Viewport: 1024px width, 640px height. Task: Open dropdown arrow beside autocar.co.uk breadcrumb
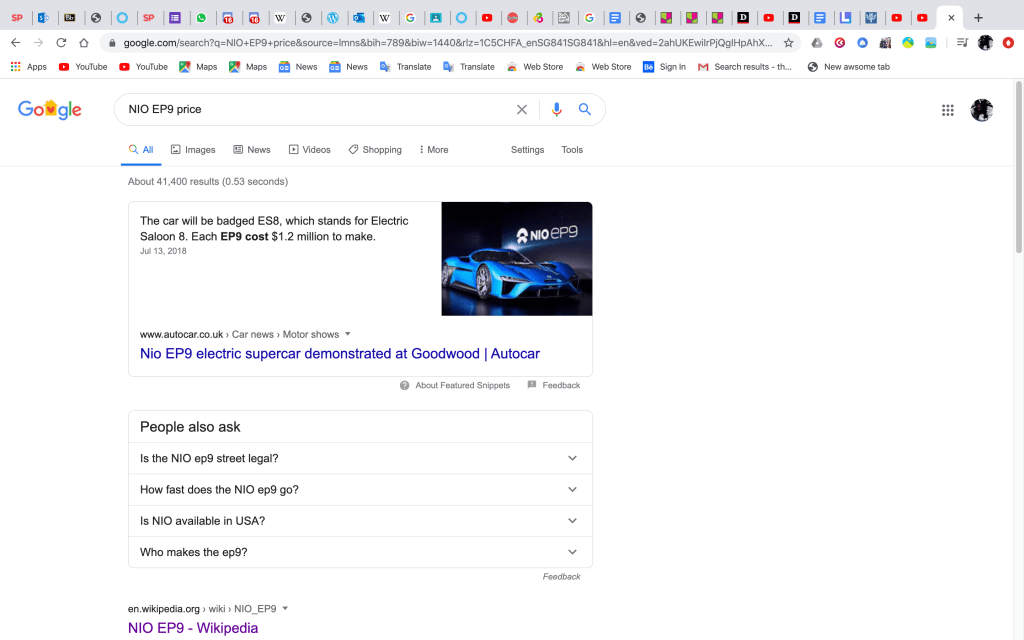[x=348, y=334]
